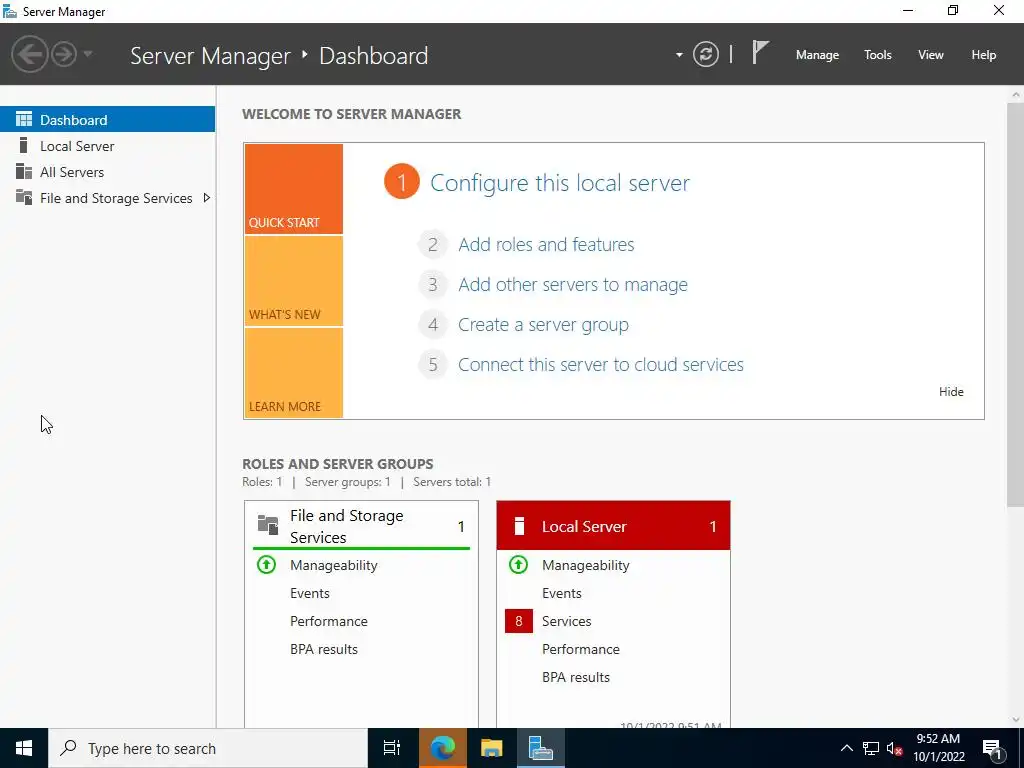Click Performance in File and Storage tile
Screen dimensions: 1024x768
328,621
